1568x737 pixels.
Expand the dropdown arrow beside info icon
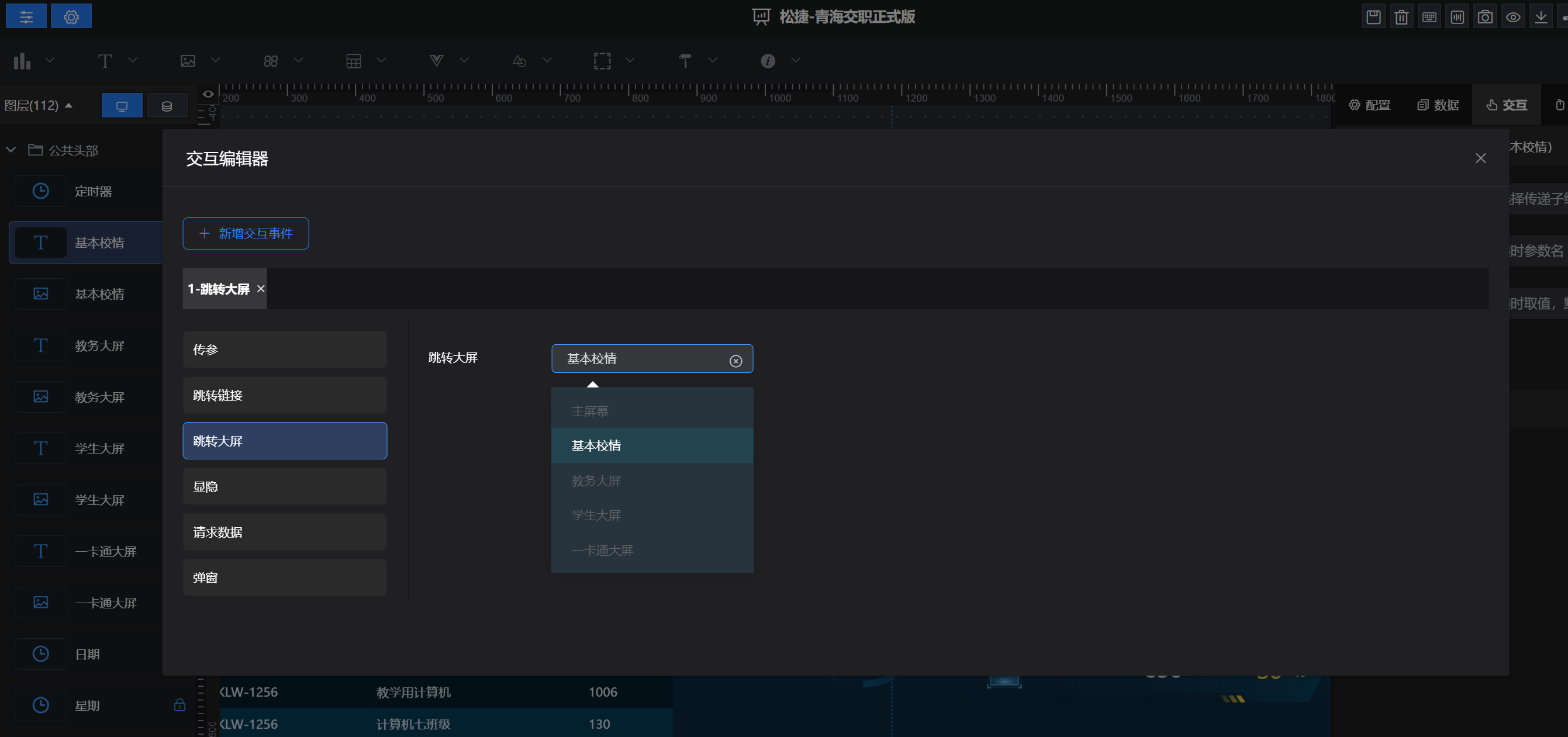(796, 60)
